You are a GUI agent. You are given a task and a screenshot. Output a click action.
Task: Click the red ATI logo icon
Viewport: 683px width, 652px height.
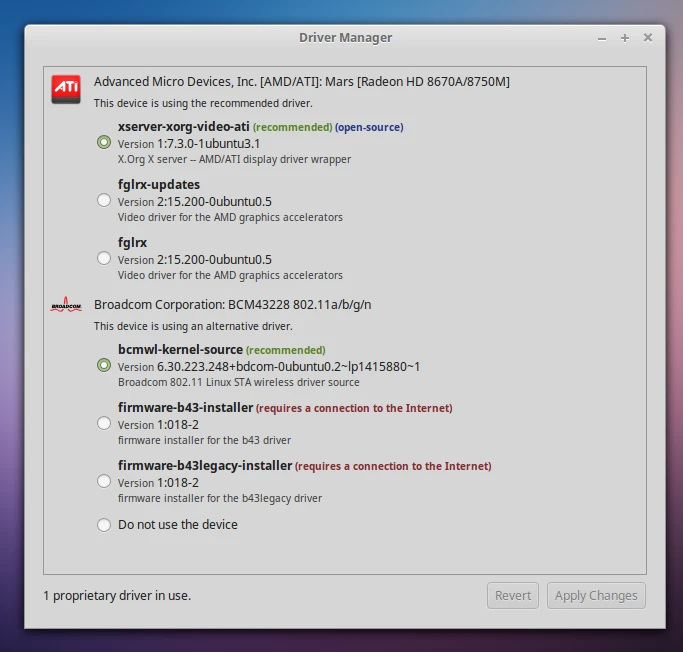[x=66, y=89]
